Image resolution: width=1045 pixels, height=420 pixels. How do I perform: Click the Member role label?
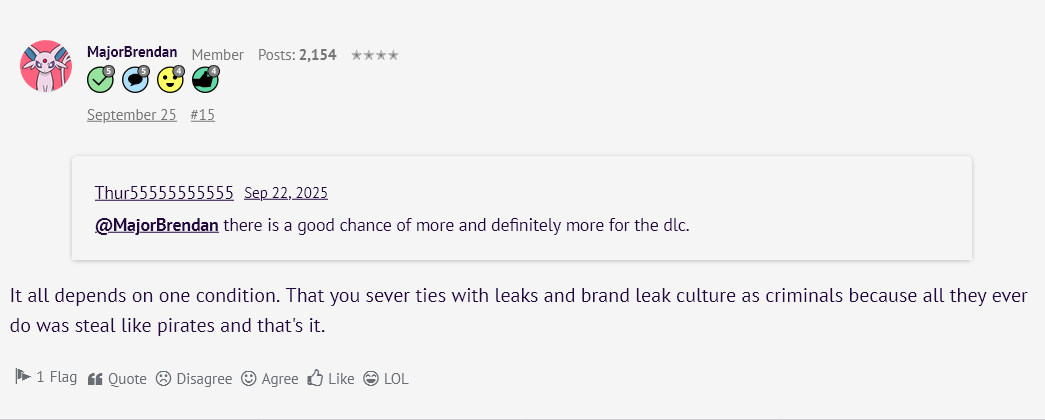coord(217,55)
